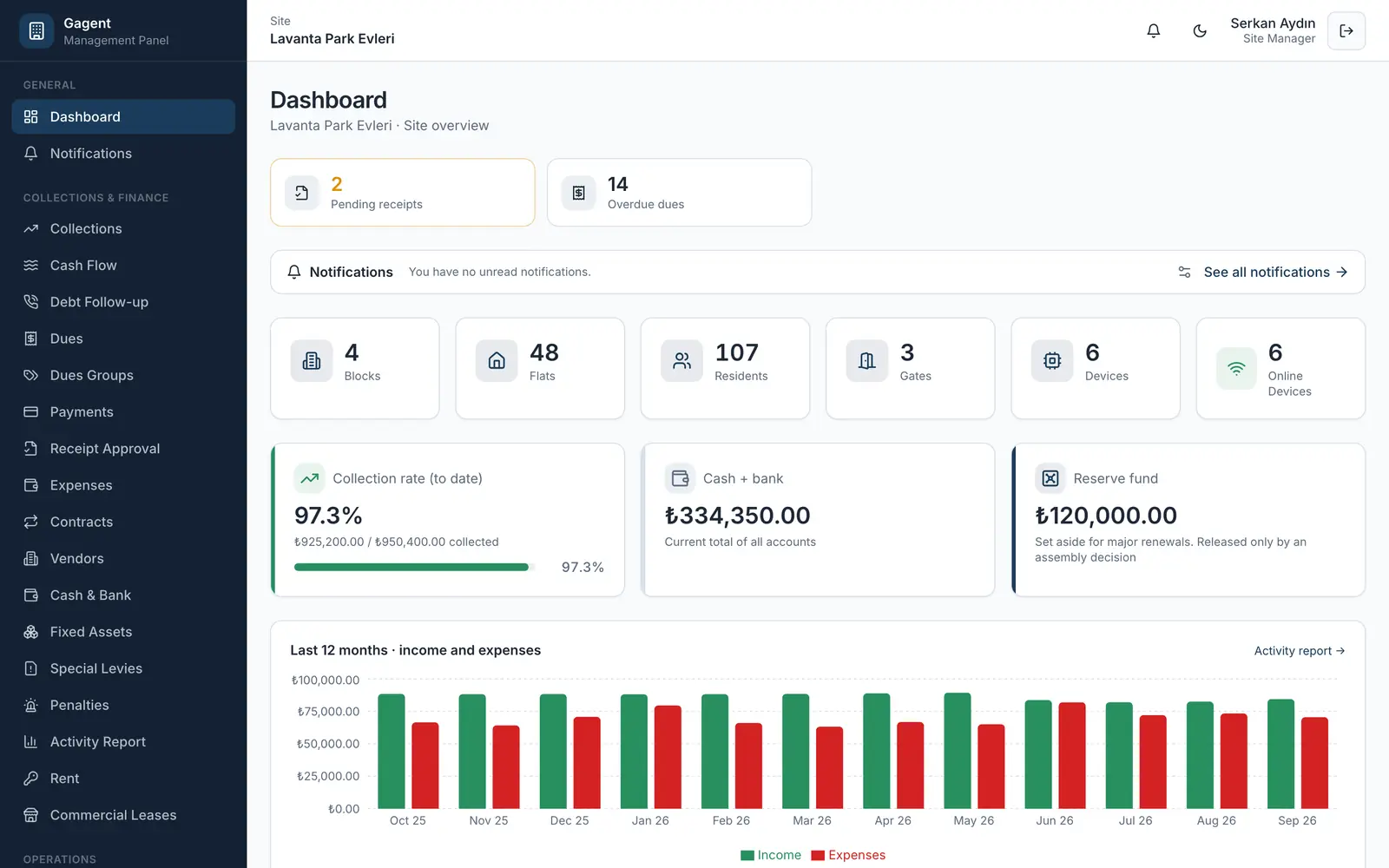This screenshot has width=1389, height=868.
Task: Open Cash Flow page
Action: click(123, 266)
